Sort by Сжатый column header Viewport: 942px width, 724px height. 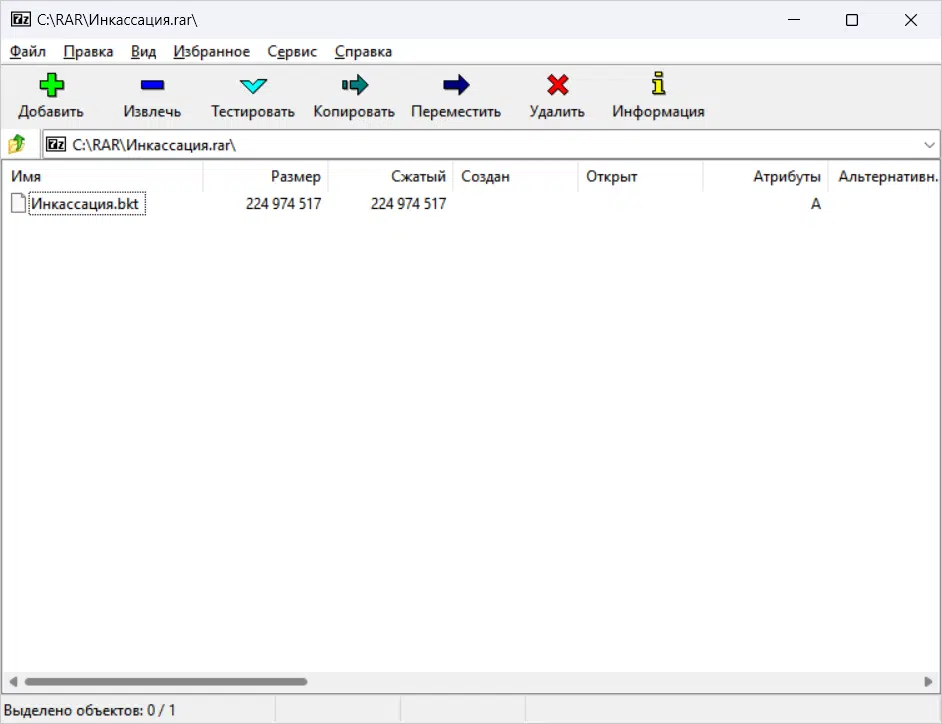(x=391, y=177)
